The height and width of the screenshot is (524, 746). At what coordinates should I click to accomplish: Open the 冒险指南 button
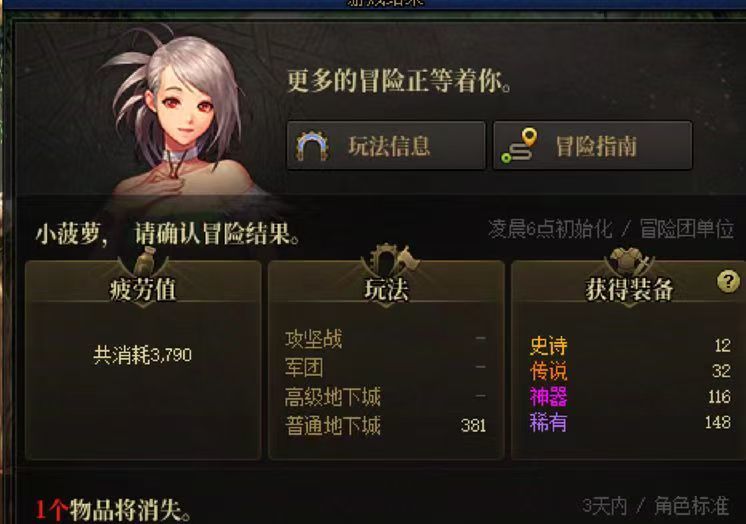[x=593, y=145]
